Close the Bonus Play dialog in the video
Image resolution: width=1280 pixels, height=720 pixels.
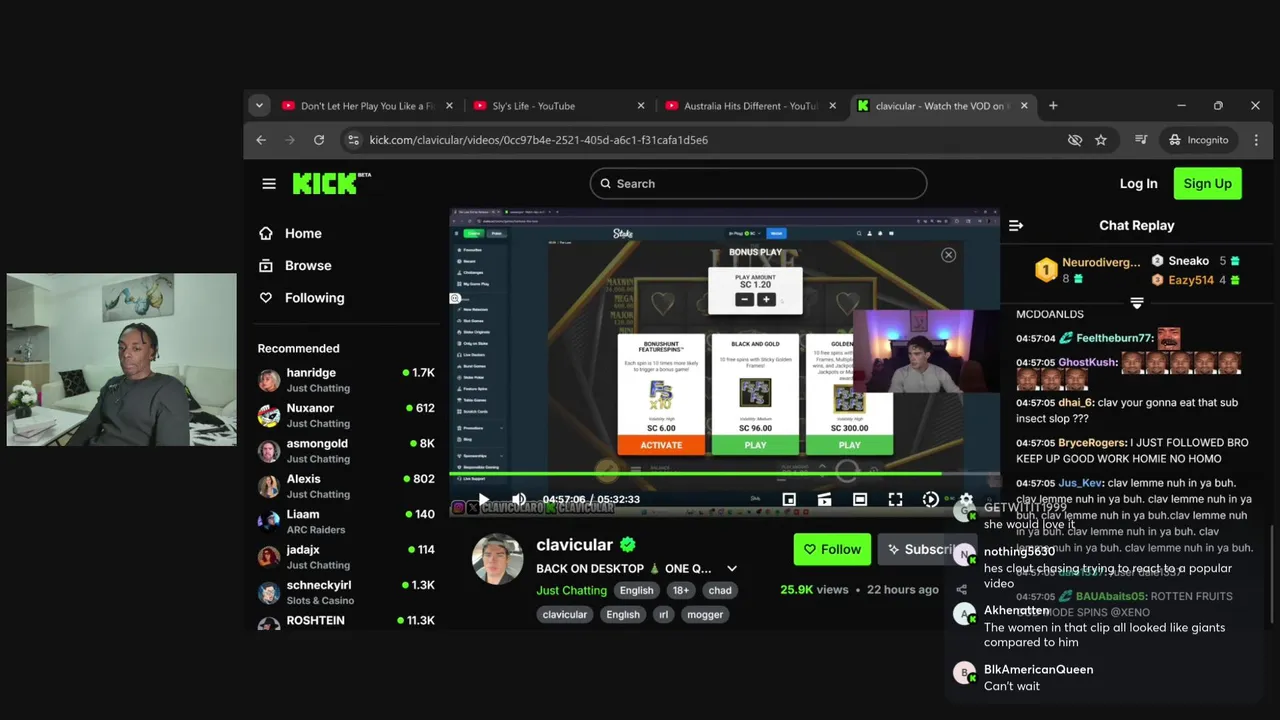click(948, 255)
